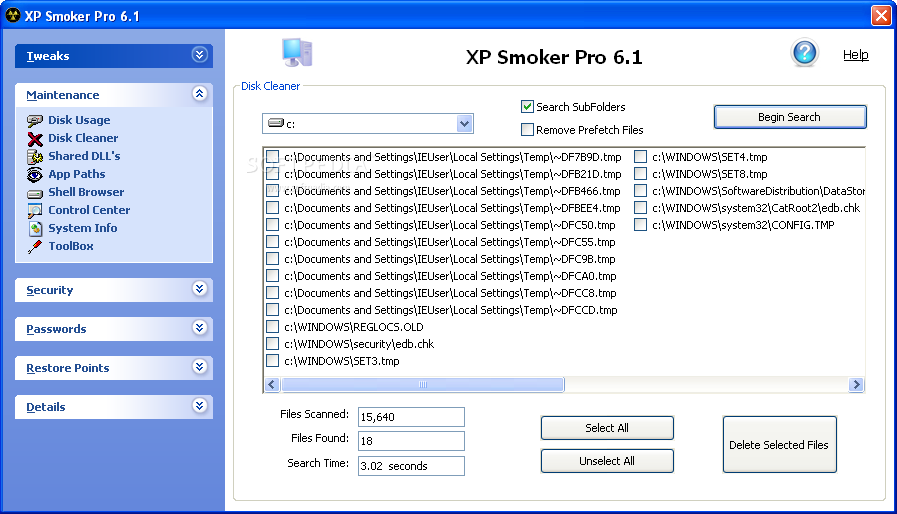Viewport: 897px width, 514px height.
Task: Click the Tweaks header label
Action: 47,56
